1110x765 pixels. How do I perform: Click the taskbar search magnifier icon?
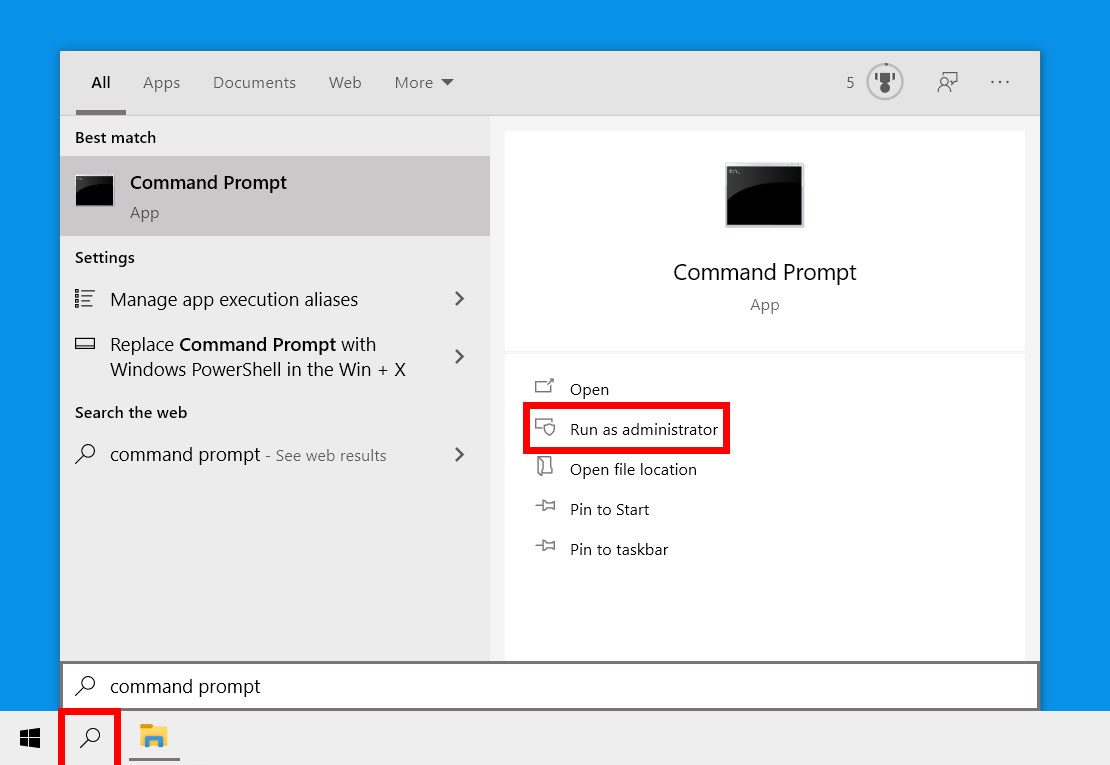coord(90,737)
